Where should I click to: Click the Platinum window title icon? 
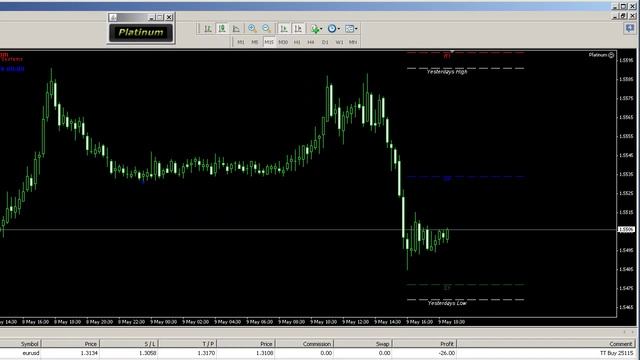tap(113, 17)
